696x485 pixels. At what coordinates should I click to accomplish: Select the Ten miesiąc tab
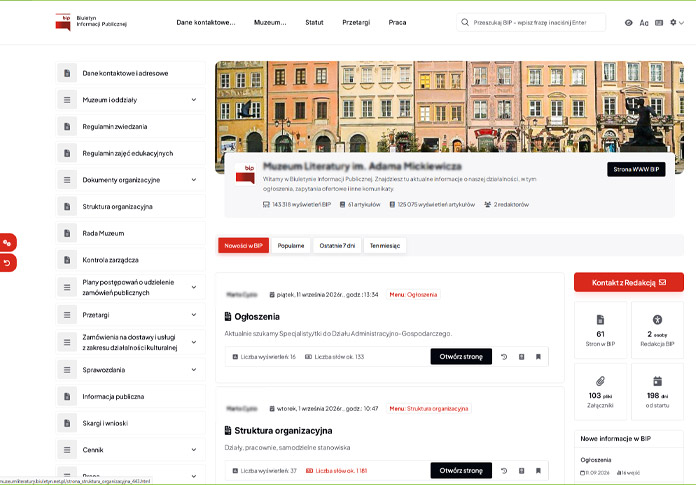385,245
